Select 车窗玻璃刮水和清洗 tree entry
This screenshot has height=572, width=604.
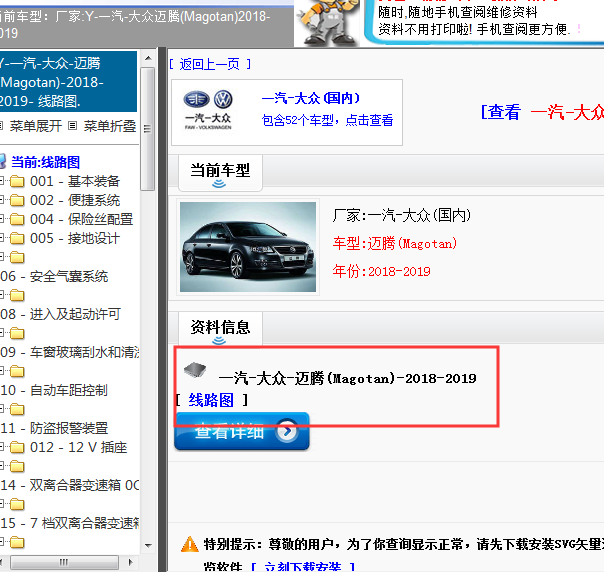[69, 352]
